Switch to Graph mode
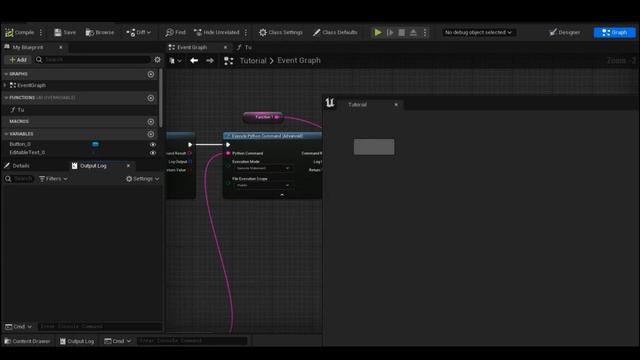 click(614, 32)
